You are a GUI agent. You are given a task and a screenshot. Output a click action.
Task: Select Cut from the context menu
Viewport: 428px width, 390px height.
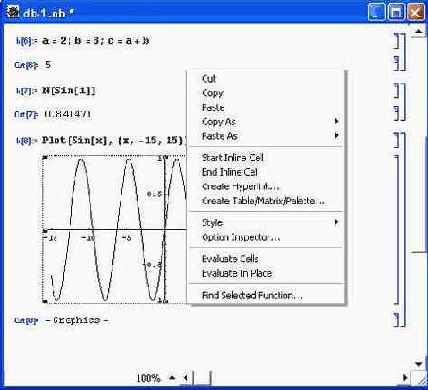click(x=209, y=79)
